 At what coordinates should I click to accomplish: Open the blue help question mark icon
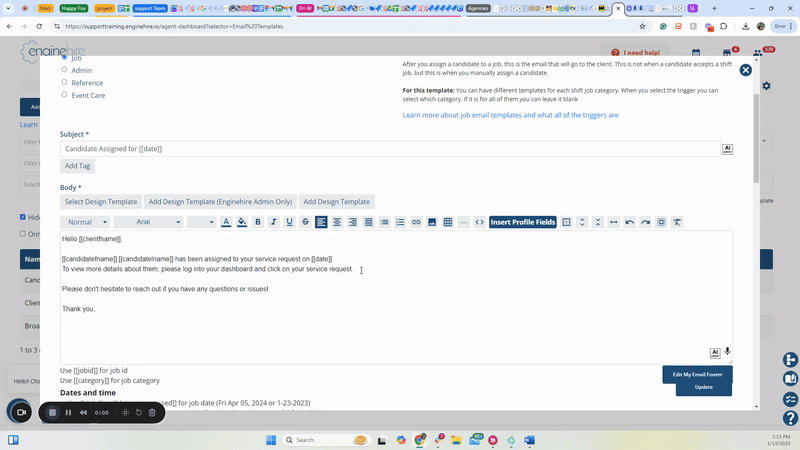(790, 418)
